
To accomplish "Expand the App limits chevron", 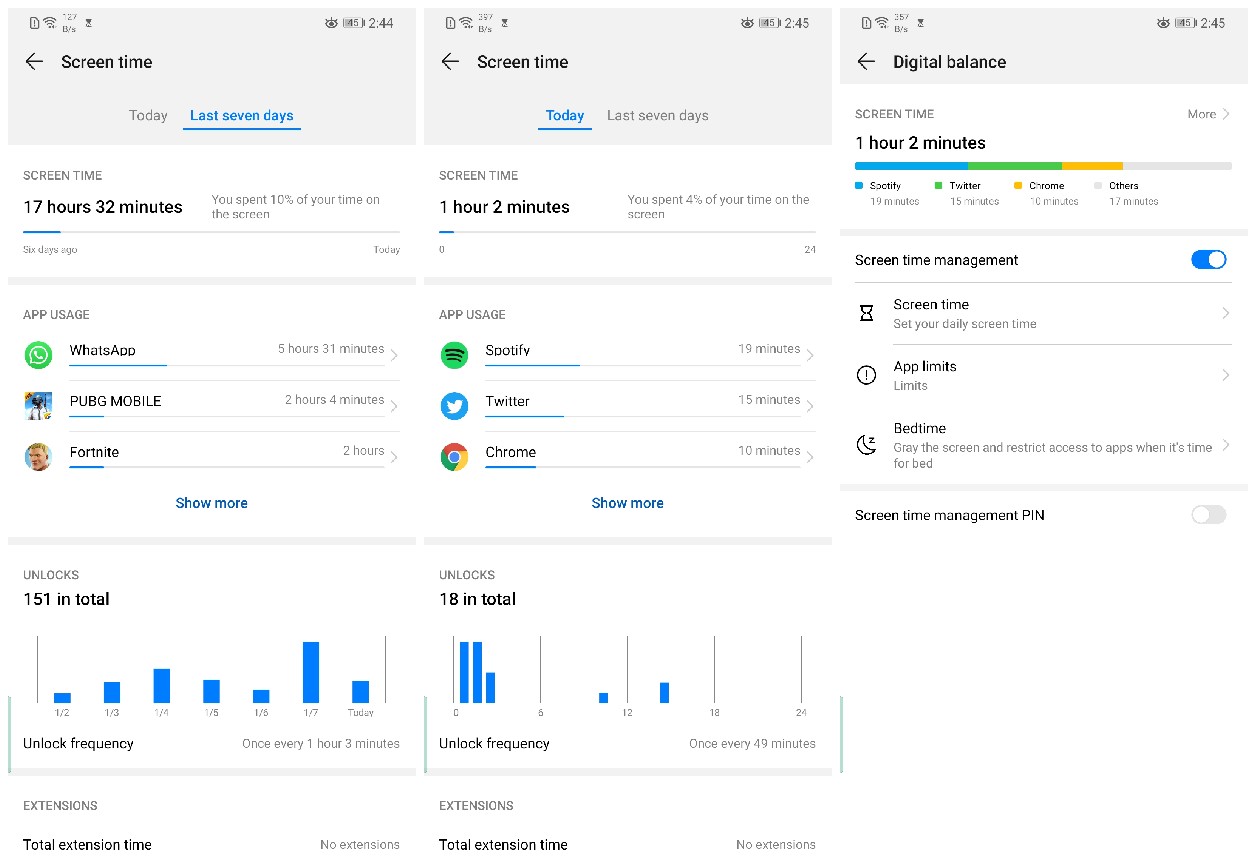I will coord(1225,375).
